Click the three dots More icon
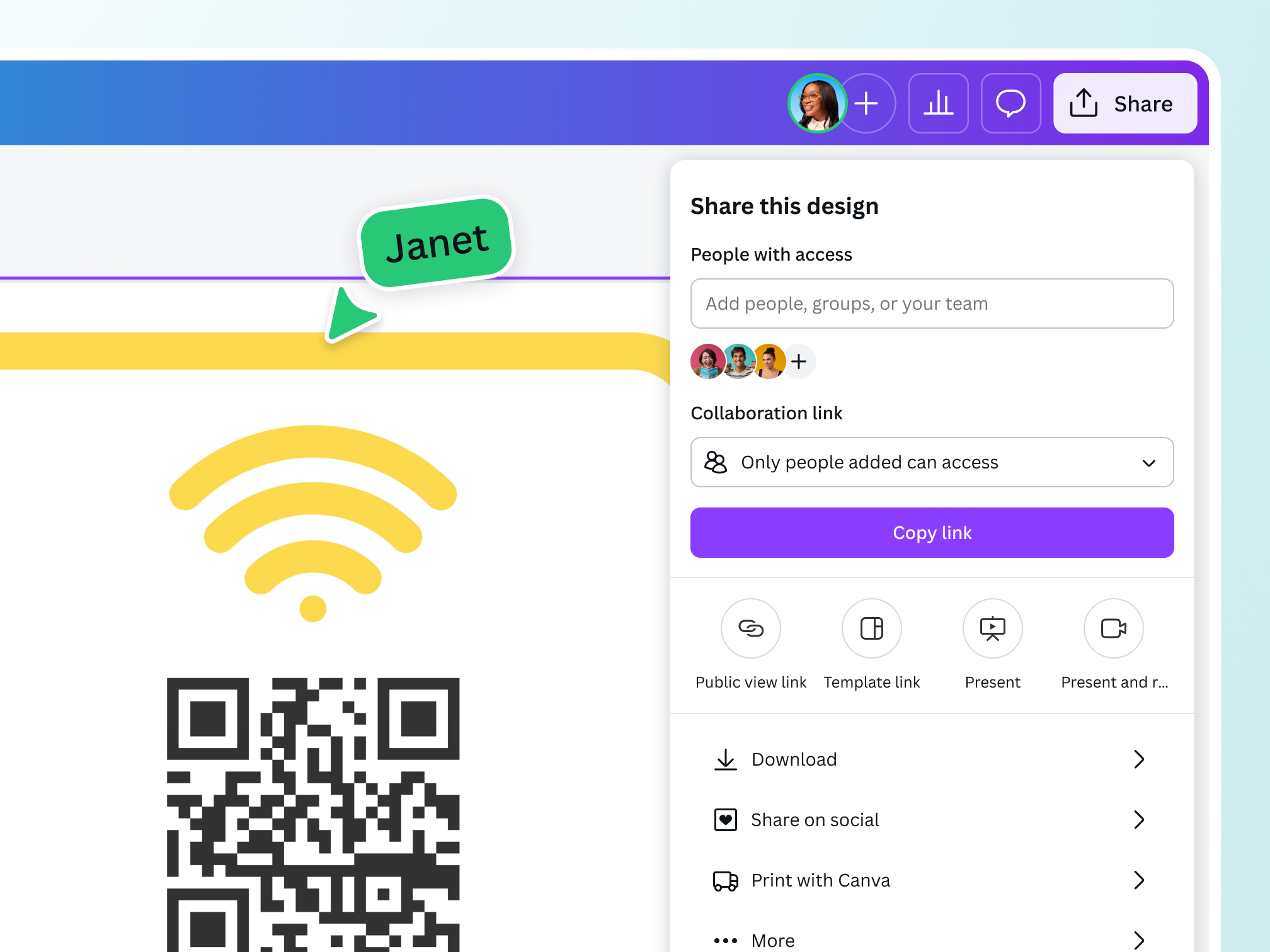The image size is (1270, 952). (725, 941)
